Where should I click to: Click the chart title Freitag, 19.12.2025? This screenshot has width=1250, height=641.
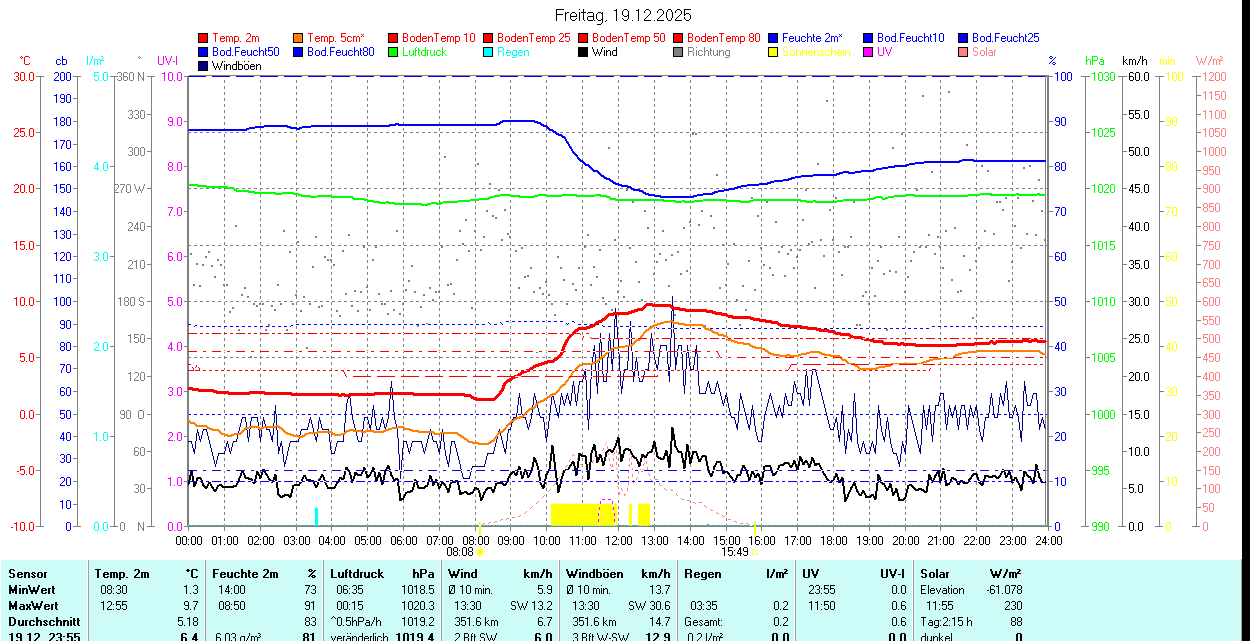point(623,15)
